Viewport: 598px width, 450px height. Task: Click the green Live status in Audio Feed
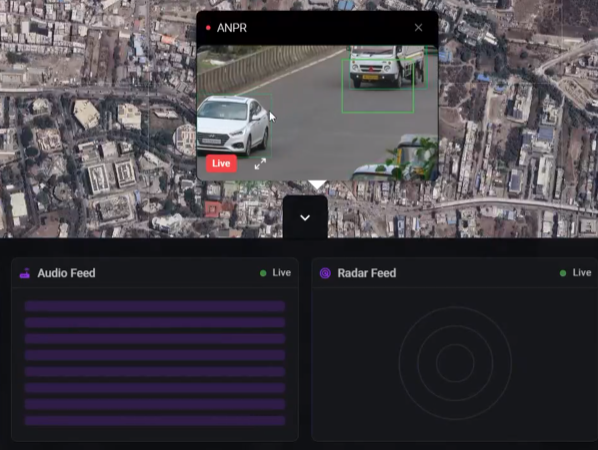click(x=275, y=273)
